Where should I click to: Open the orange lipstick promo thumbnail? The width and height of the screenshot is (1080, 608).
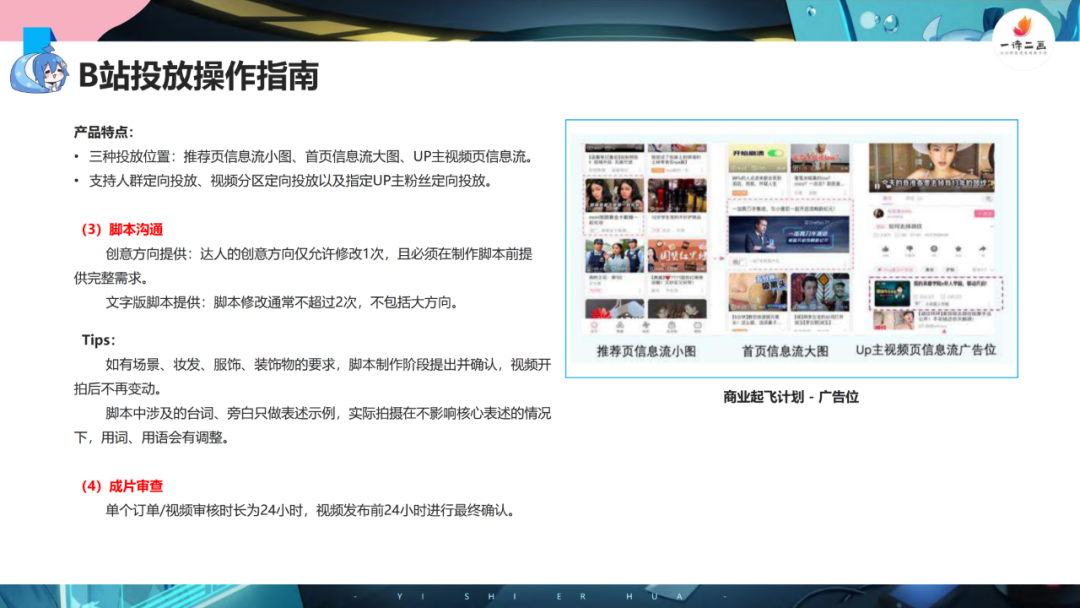[x=677, y=255]
